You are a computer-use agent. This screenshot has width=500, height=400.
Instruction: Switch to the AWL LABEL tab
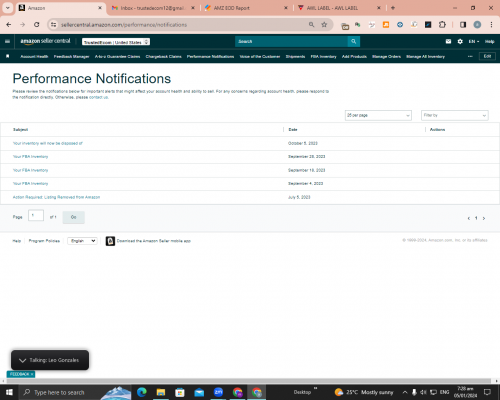tap(339, 8)
